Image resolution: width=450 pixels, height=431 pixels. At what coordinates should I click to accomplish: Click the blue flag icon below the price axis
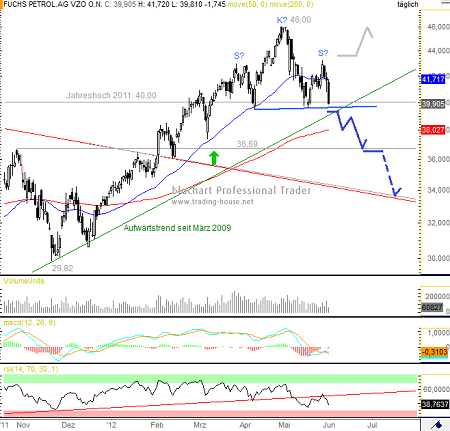[x=437, y=425]
